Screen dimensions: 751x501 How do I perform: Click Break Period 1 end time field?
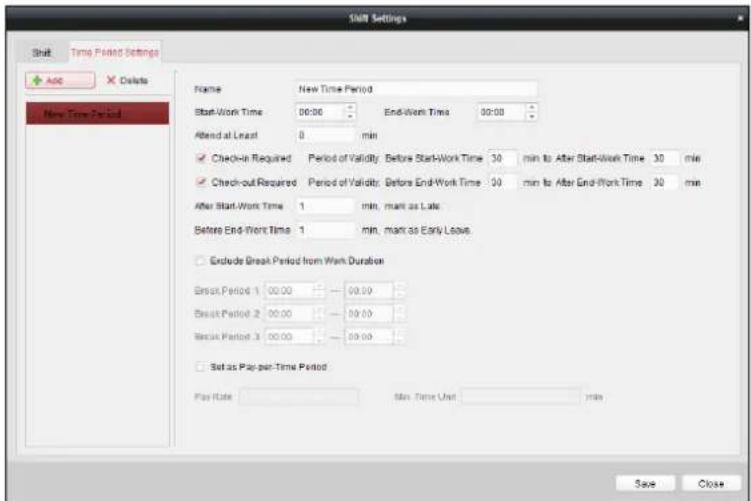[x=369, y=291]
